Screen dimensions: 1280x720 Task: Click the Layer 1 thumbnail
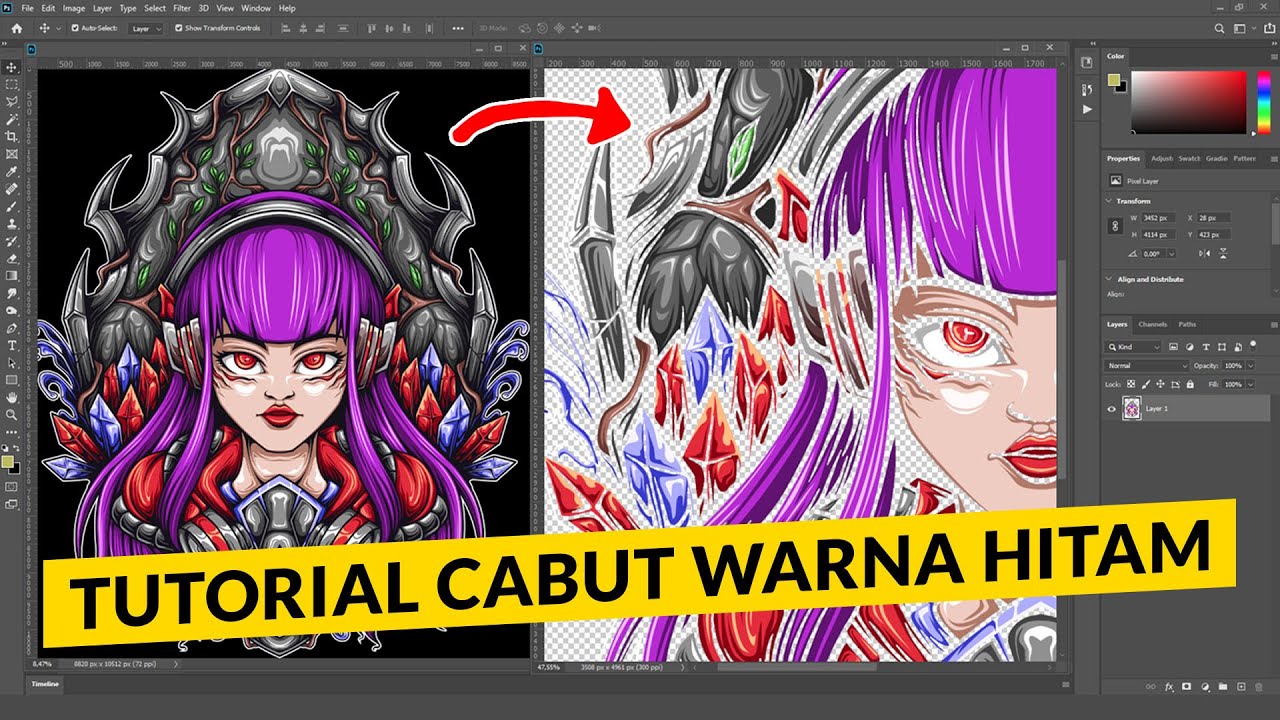[x=1132, y=409]
